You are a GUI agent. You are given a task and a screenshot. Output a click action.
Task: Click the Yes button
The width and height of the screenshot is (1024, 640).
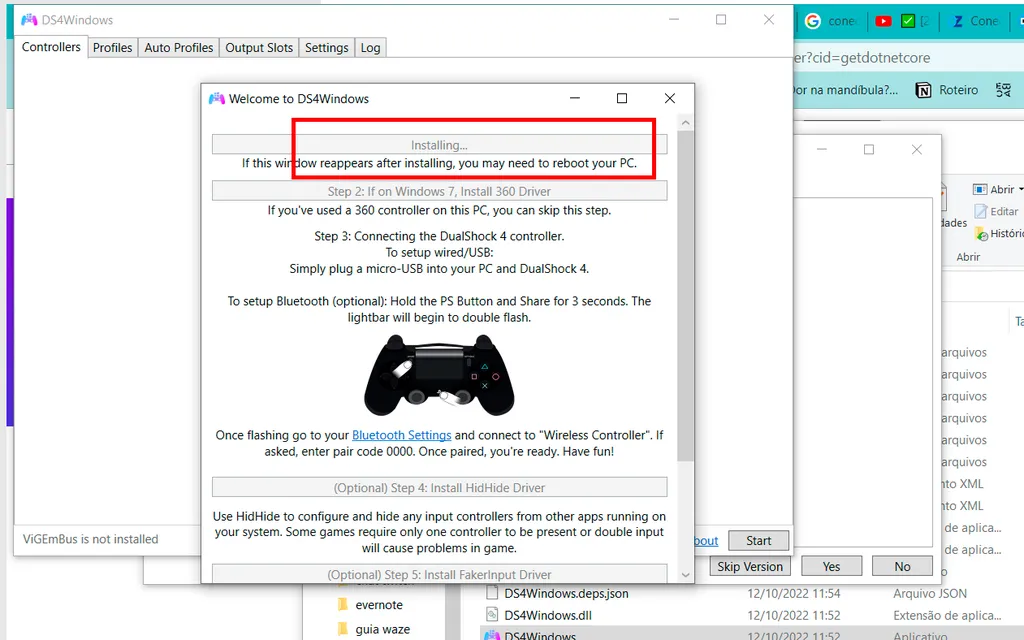pos(831,566)
